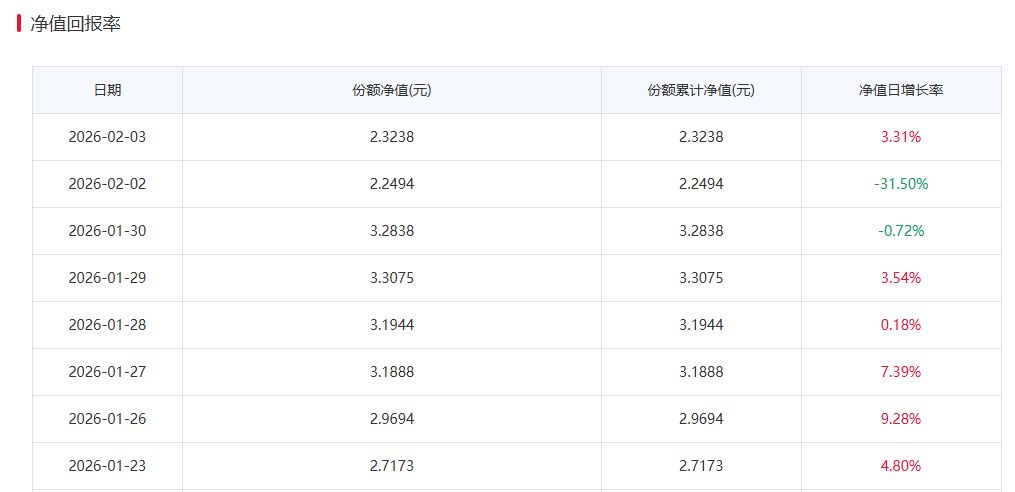Select the 净值日增长率 column header
1015x492 pixels.
pyautogui.click(x=900, y=90)
